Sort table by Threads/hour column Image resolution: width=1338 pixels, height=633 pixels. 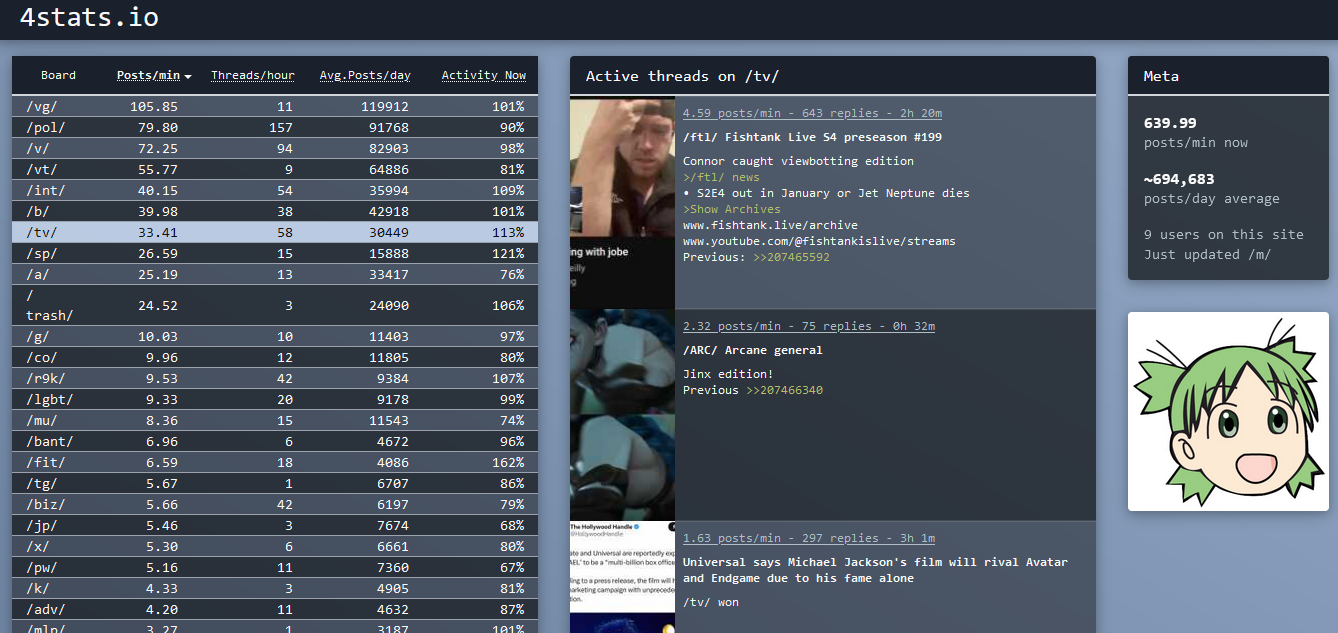pos(252,75)
